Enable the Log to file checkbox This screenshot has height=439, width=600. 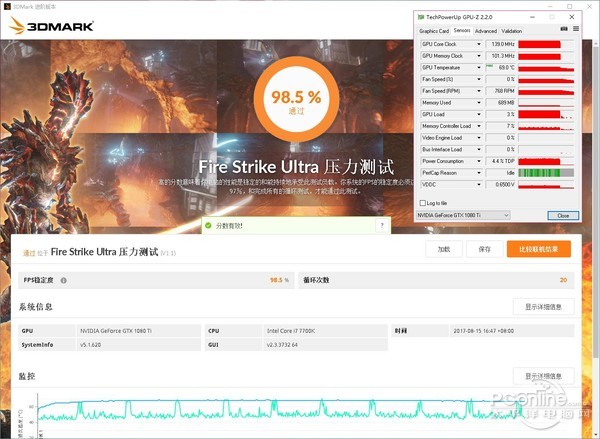[422, 203]
